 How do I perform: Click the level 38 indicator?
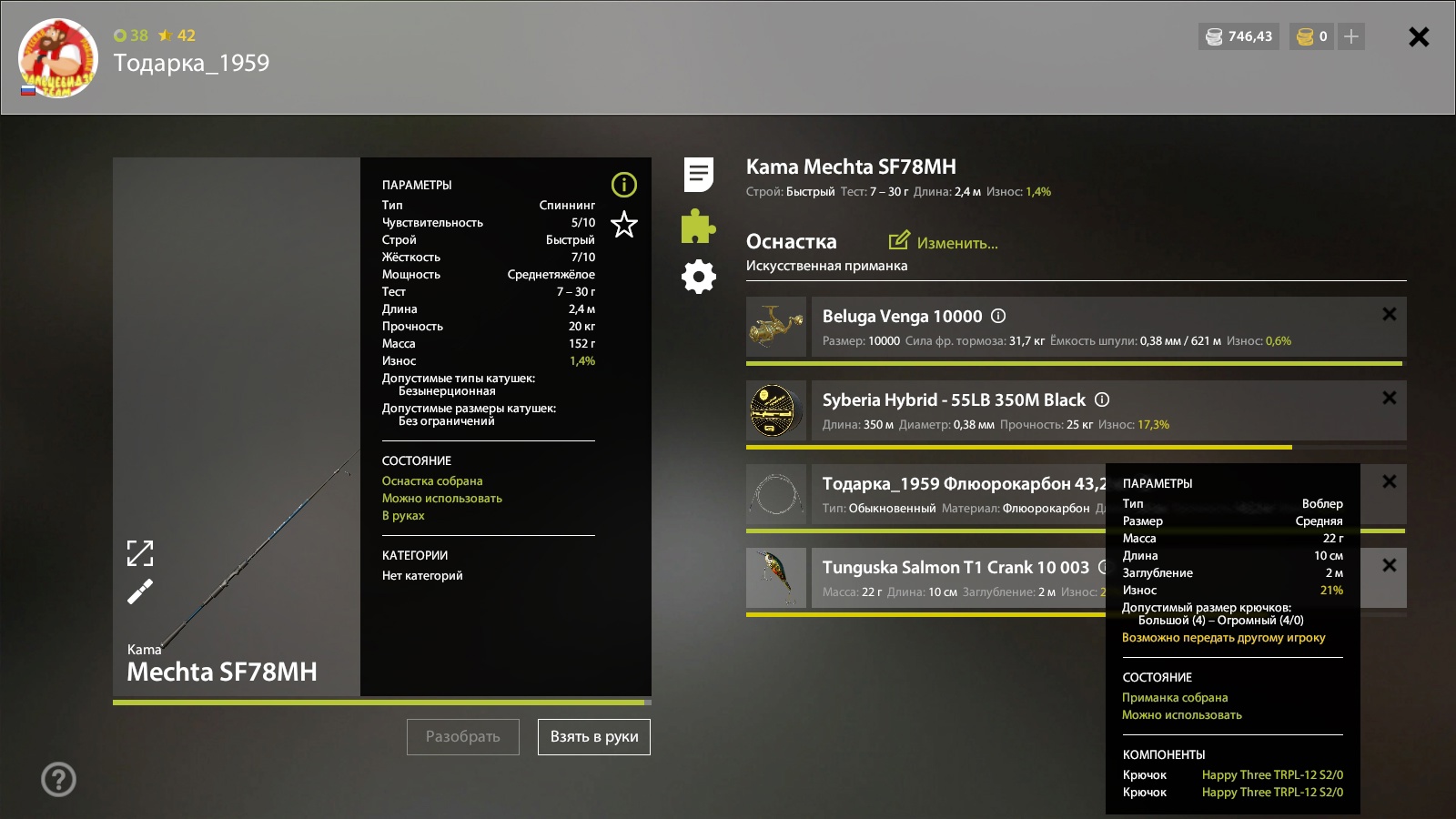[x=131, y=35]
